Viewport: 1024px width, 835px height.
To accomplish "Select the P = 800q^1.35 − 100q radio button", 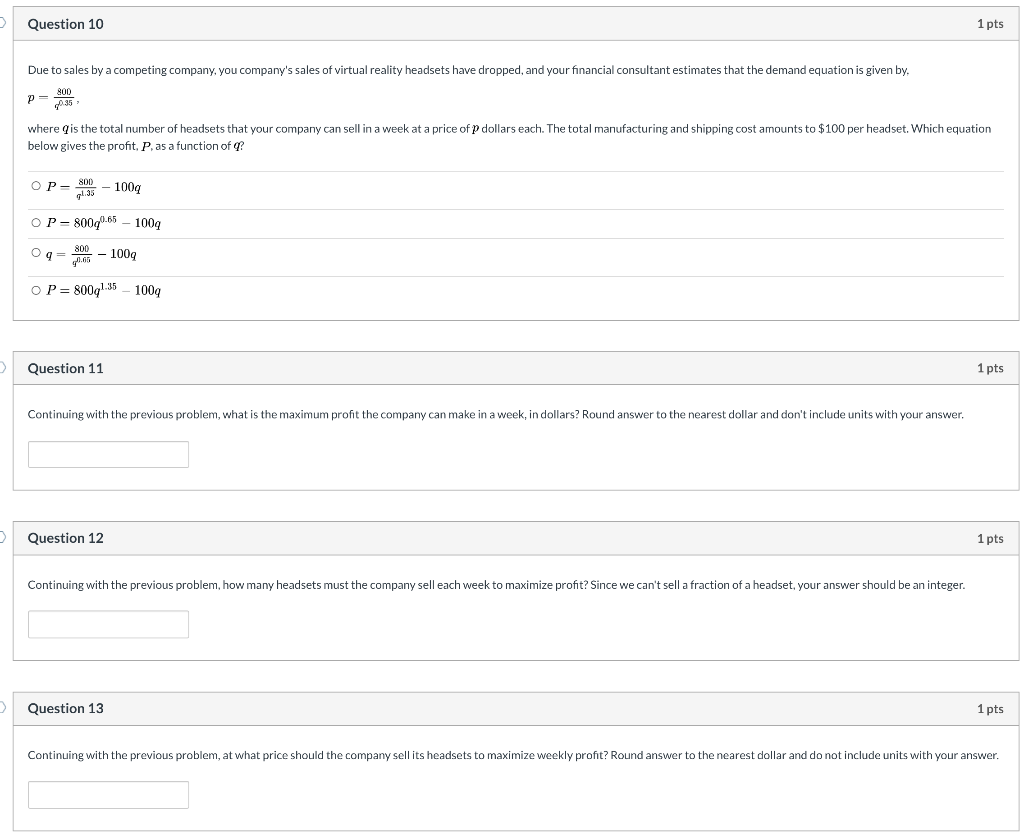I will coord(36,291).
